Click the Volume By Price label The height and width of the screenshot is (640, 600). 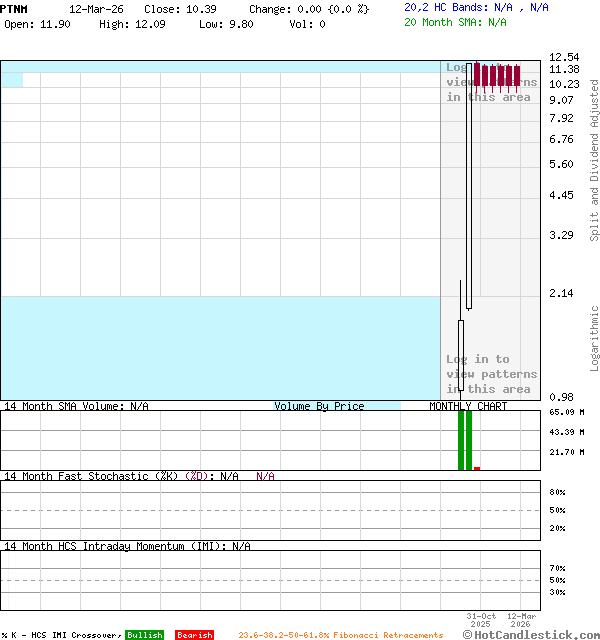(x=319, y=406)
